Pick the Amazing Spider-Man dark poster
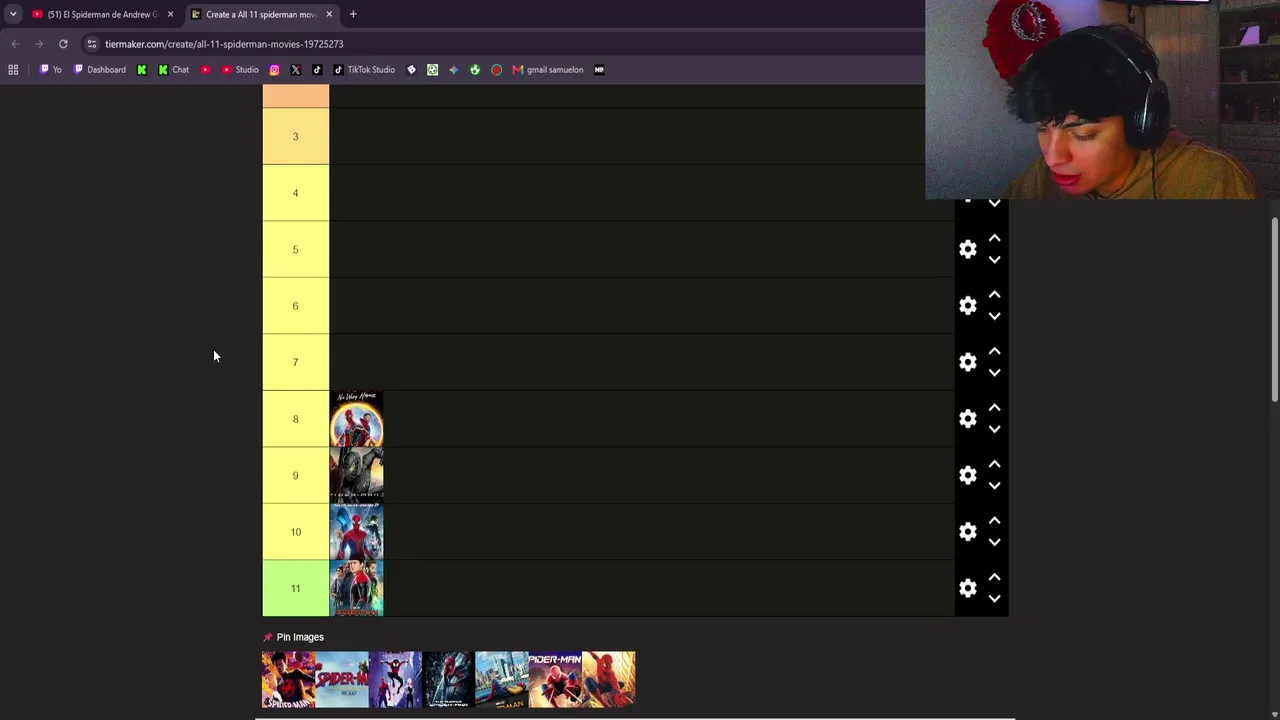This screenshot has height=720, width=1280. point(448,680)
